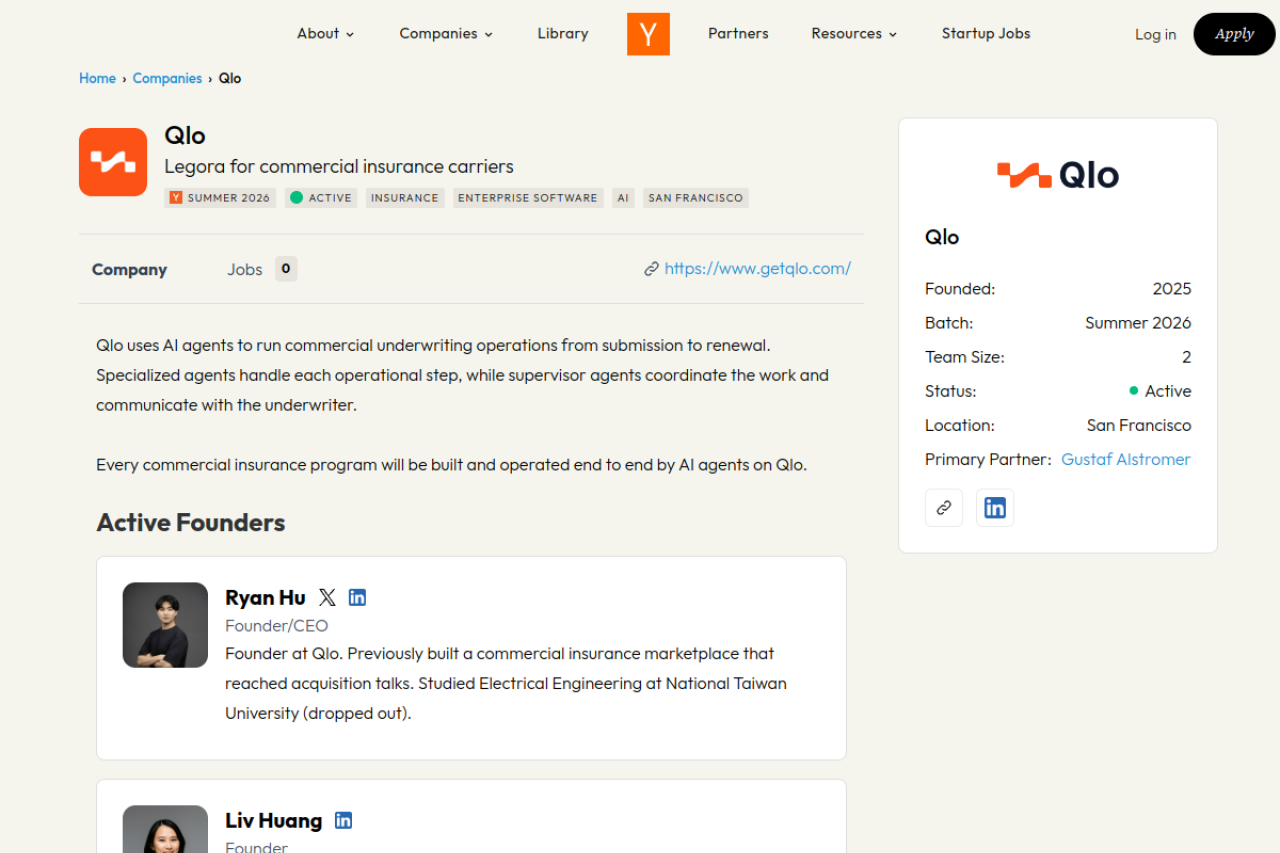Click the Batch value Summer 2026 in sidebar

tap(1138, 323)
